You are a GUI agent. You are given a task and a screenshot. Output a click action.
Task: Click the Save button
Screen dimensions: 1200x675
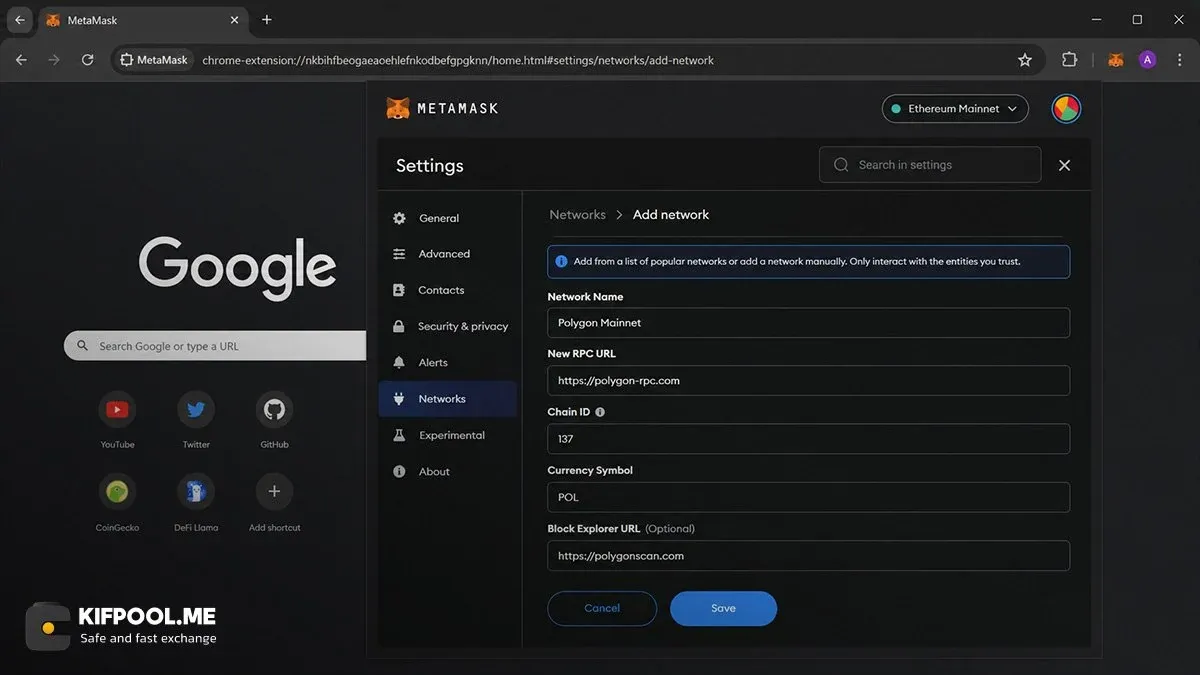pos(723,608)
